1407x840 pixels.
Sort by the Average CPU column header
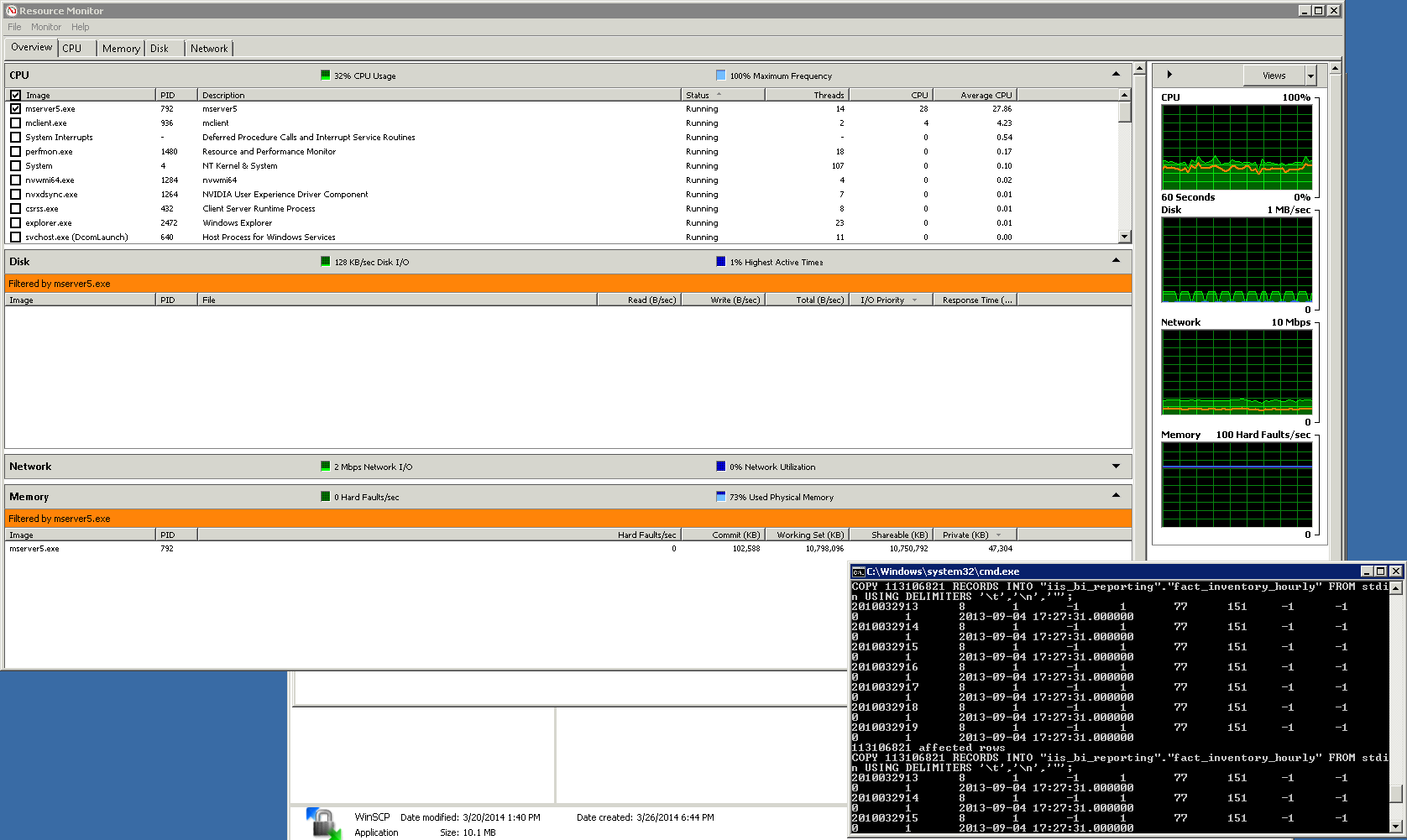(x=975, y=95)
